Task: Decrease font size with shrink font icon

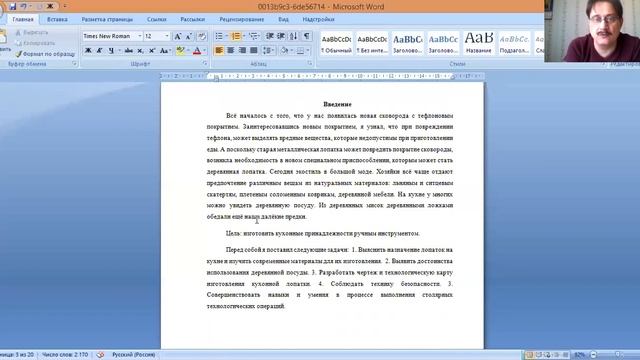Action: click(x=189, y=36)
